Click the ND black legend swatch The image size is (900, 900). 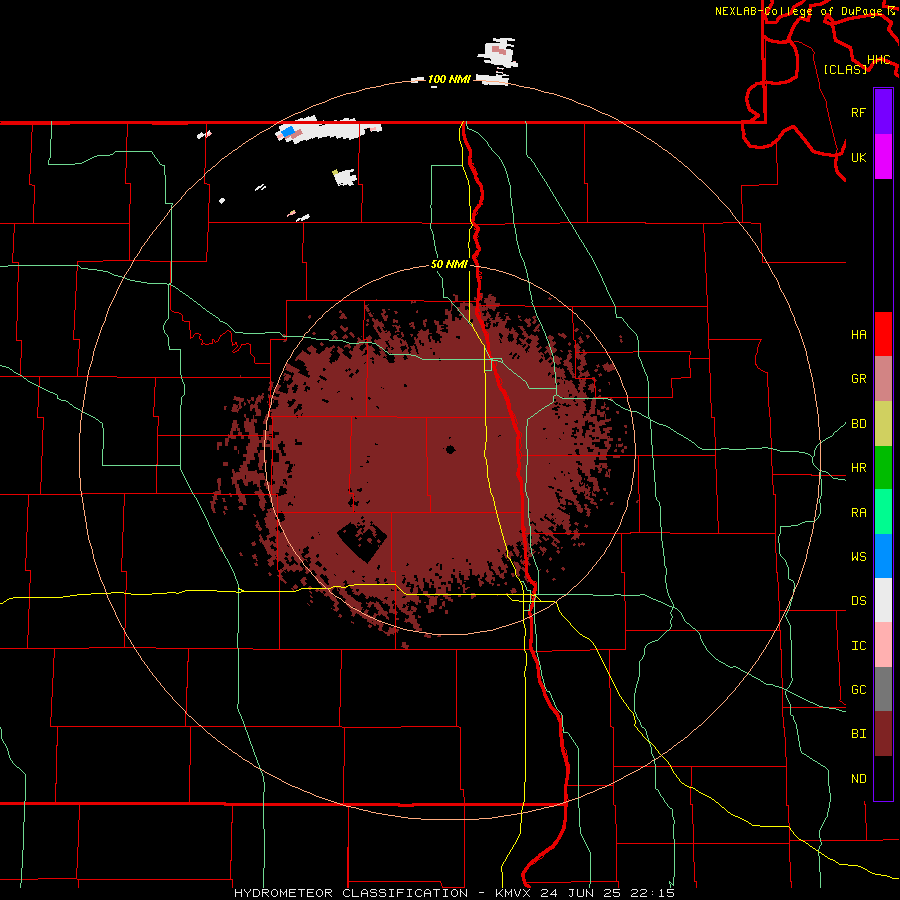(x=883, y=778)
